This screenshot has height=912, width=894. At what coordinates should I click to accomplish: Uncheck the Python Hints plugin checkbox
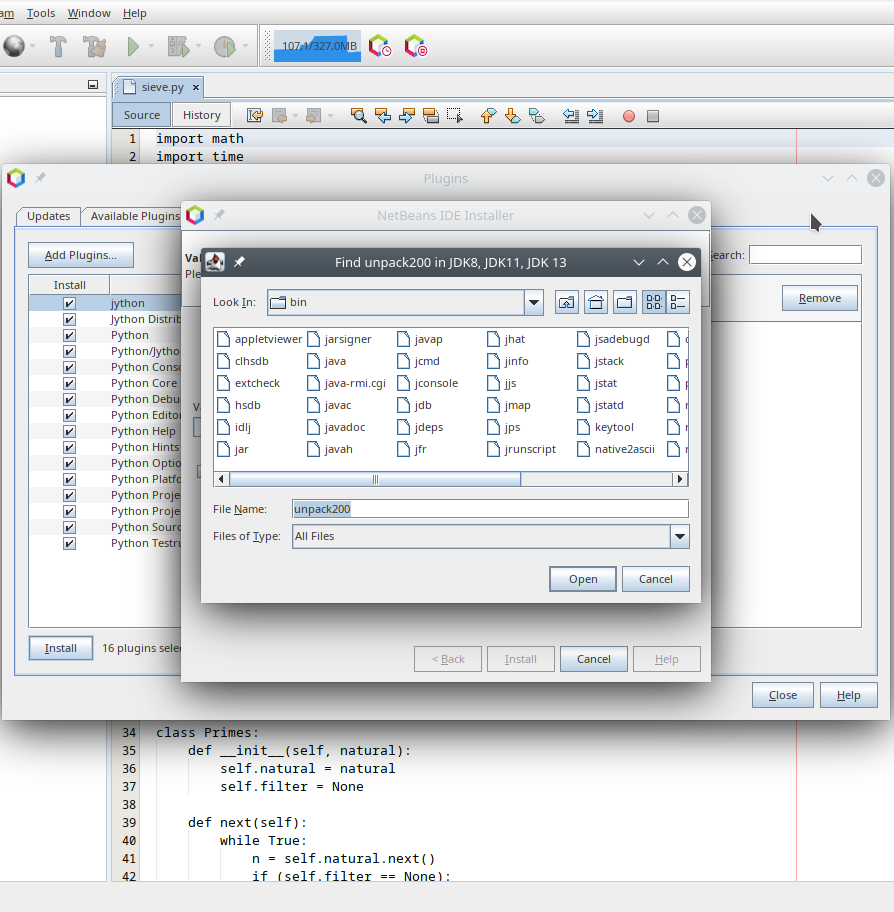pyautogui.click(x=69, y=447)
